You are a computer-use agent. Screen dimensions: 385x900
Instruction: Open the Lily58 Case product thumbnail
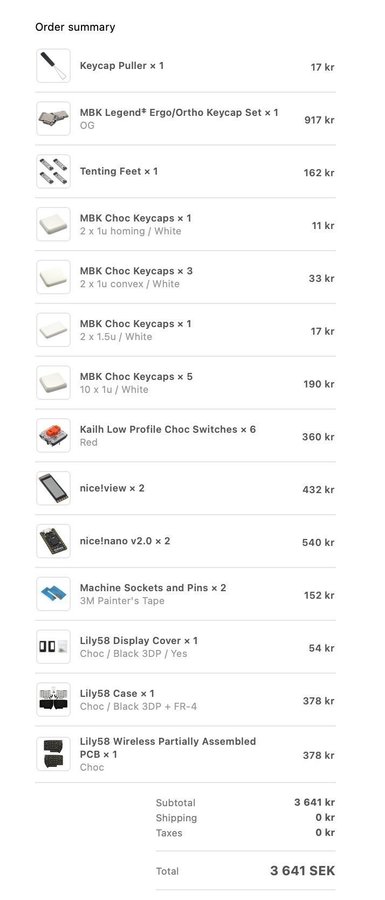click(53, 700)
